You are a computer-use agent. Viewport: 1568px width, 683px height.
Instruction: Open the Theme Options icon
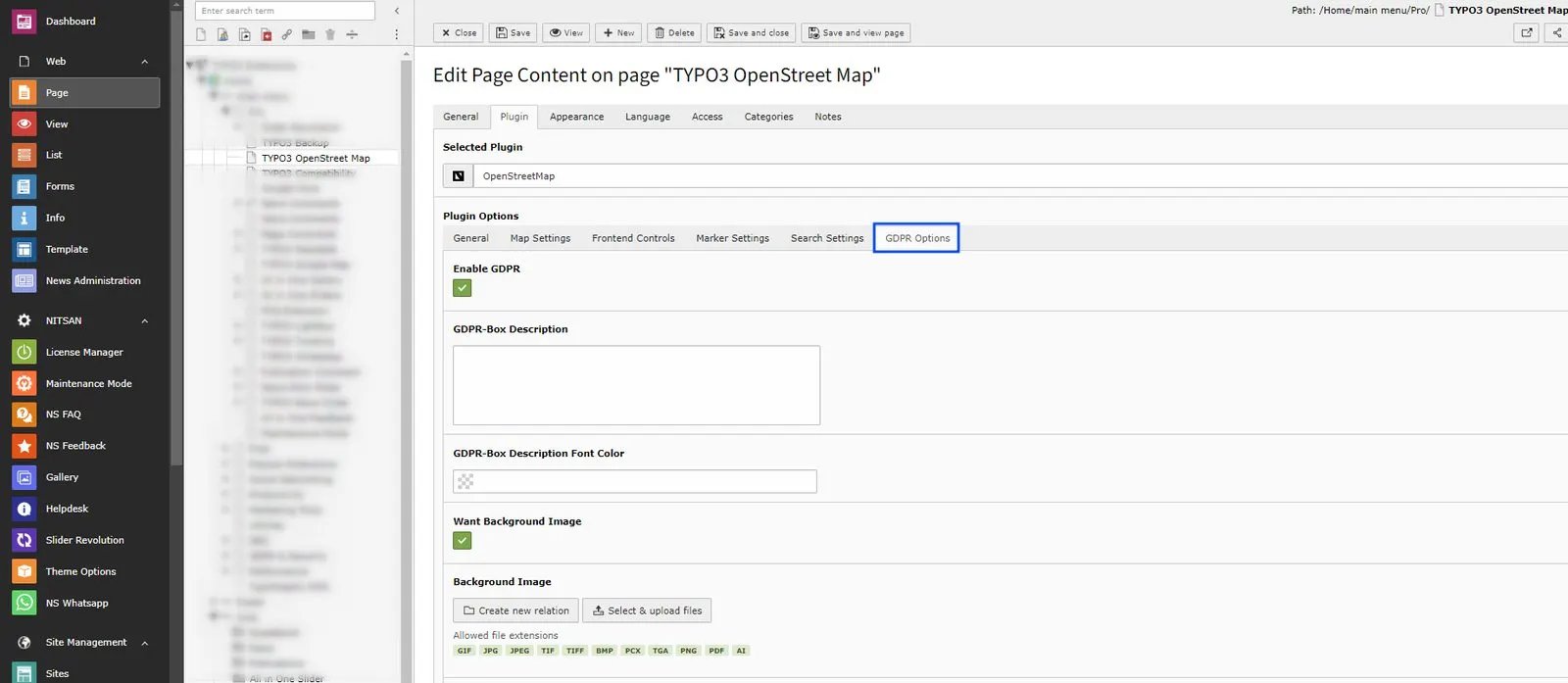coord(24,571)
